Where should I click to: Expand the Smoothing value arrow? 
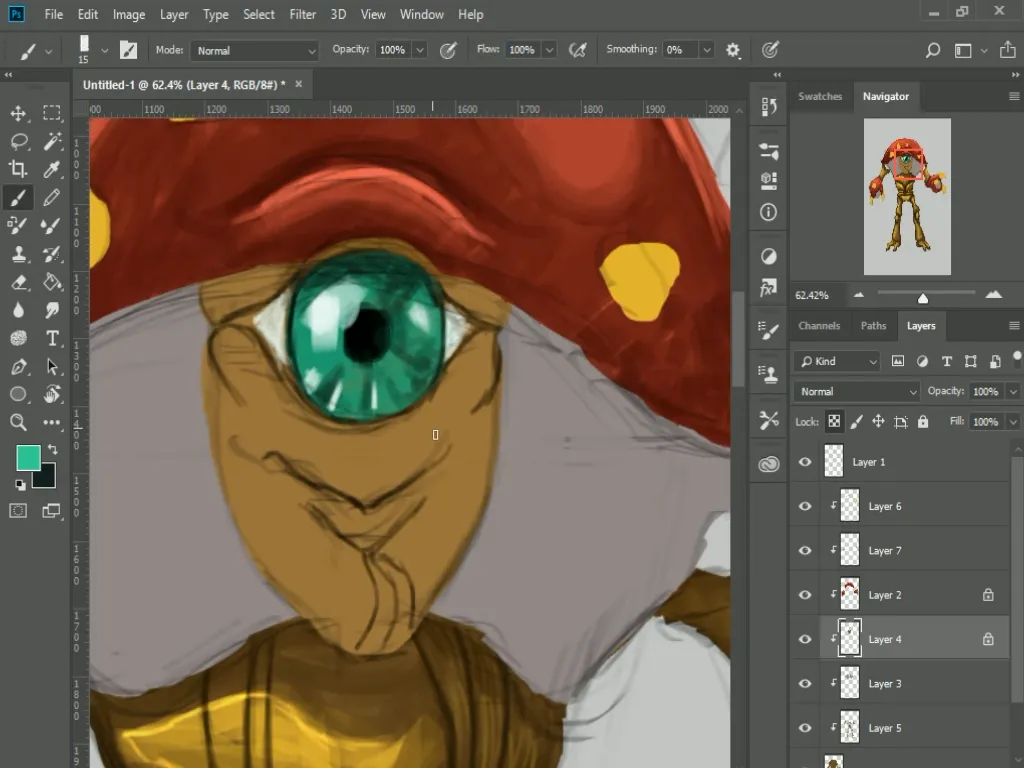pyautogui.click(x=706, y=50)
